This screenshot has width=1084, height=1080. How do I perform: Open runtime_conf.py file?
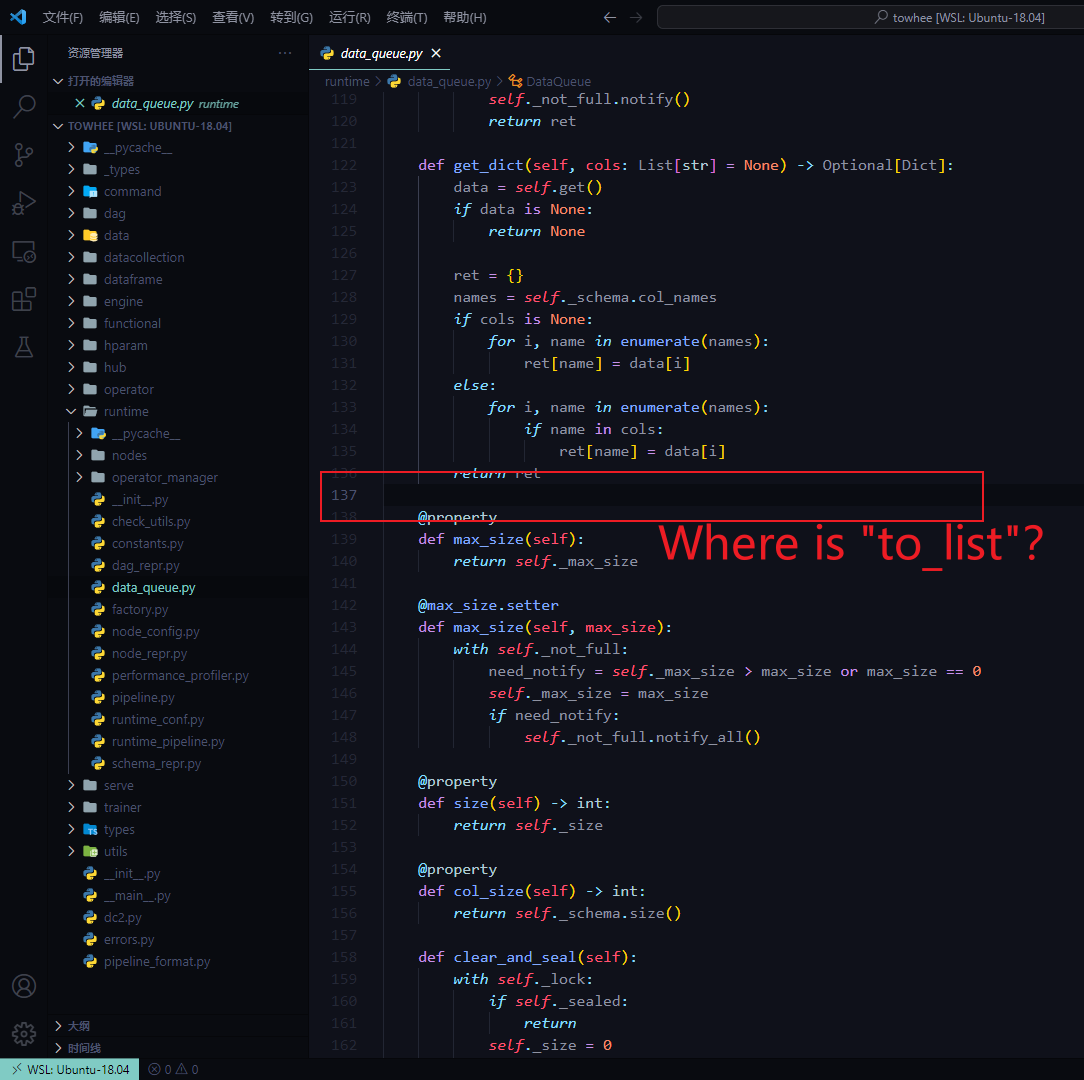[x=158, y=720]
